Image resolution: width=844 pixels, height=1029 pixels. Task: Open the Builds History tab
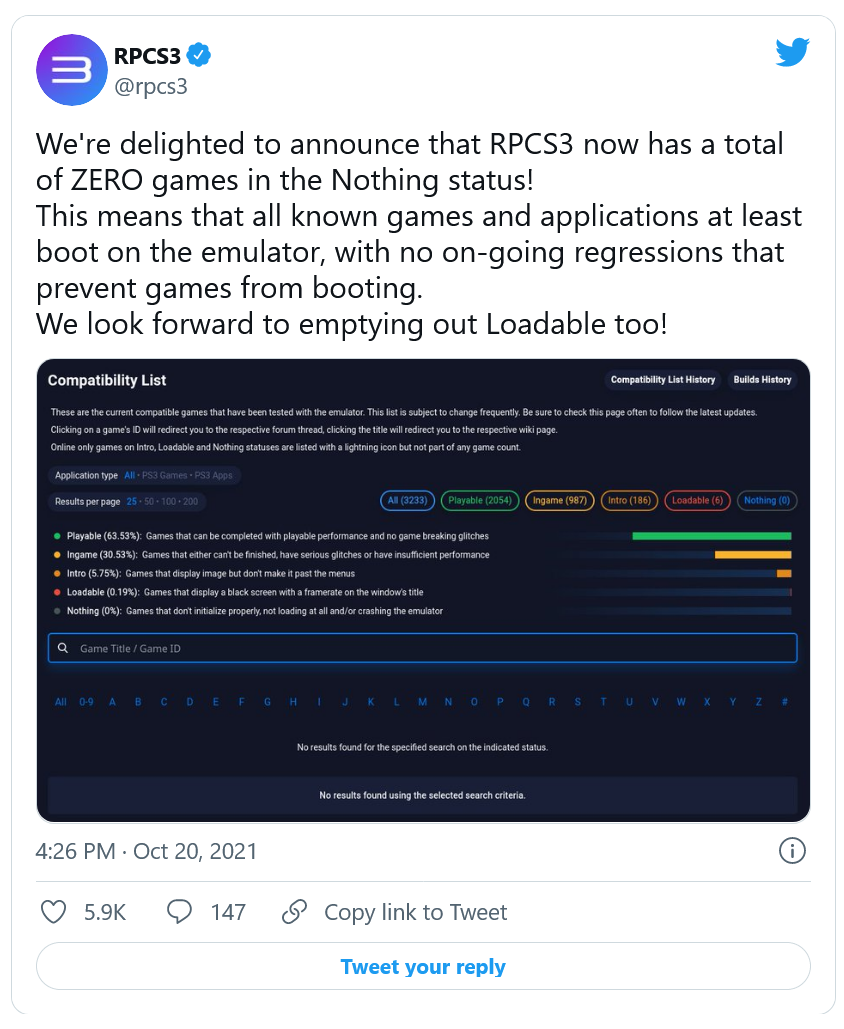[x=762, y=380]
